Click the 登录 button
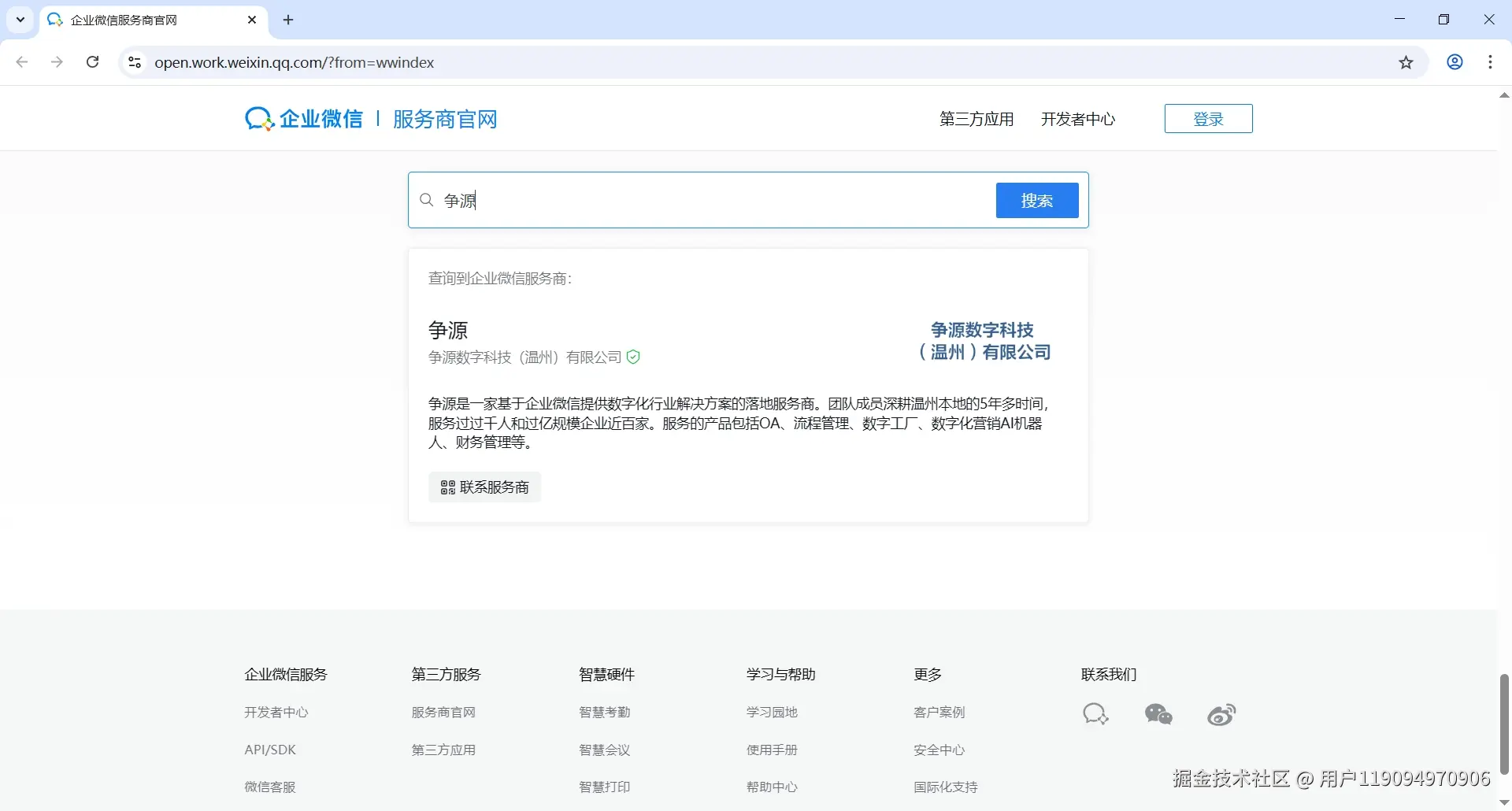Image resolution: width=1512 pixels, height=811 pixels. (1208, 118)
